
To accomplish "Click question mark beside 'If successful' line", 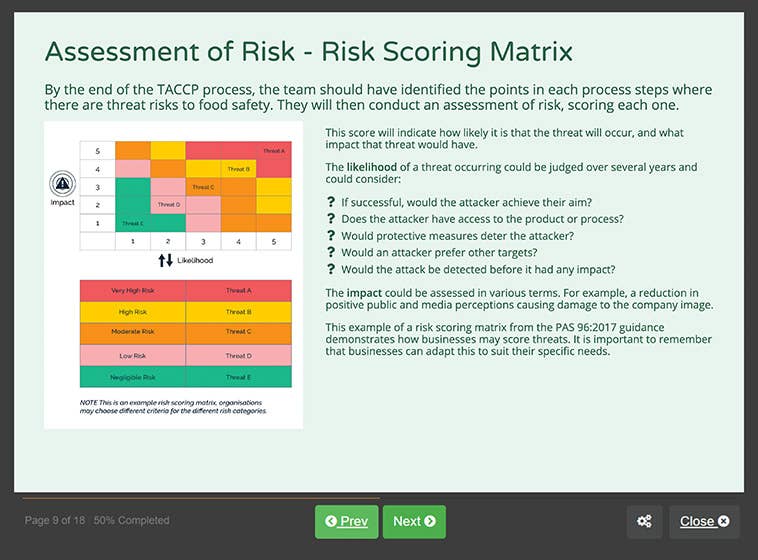I will (331, 202).
